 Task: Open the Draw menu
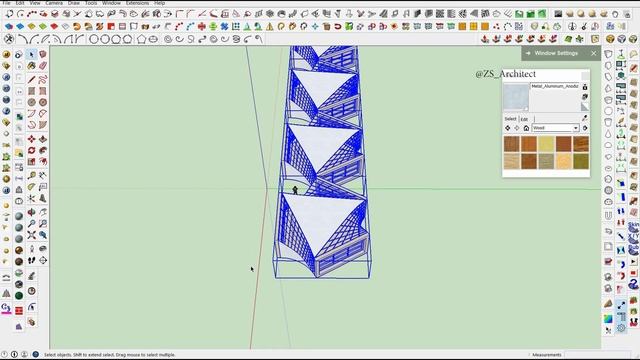pyautogui.click(x=74, y=3)
